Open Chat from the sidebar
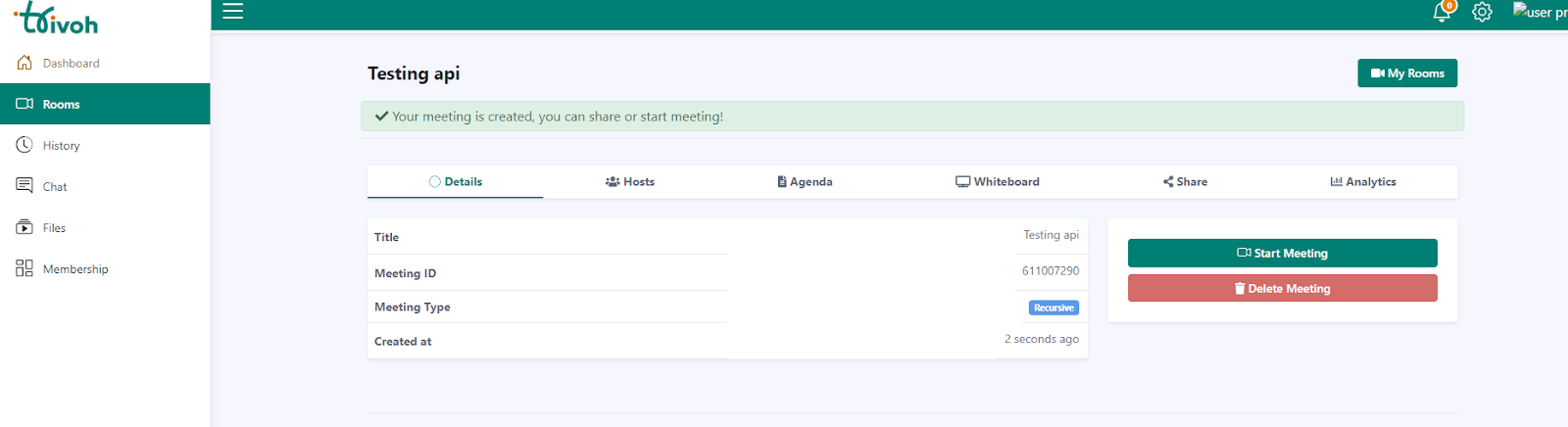 [55, 187]
